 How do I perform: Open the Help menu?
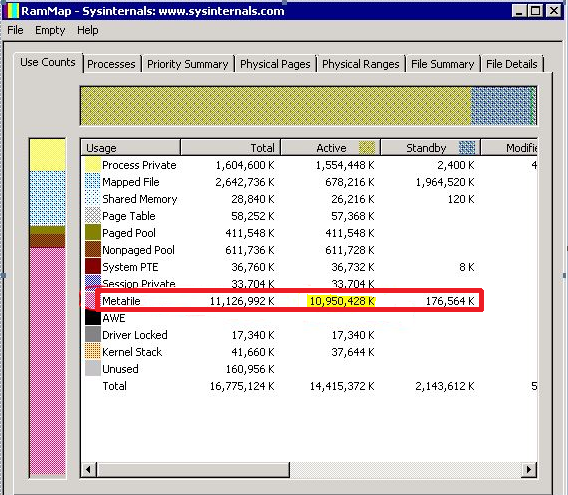click(x=87, y=30)
